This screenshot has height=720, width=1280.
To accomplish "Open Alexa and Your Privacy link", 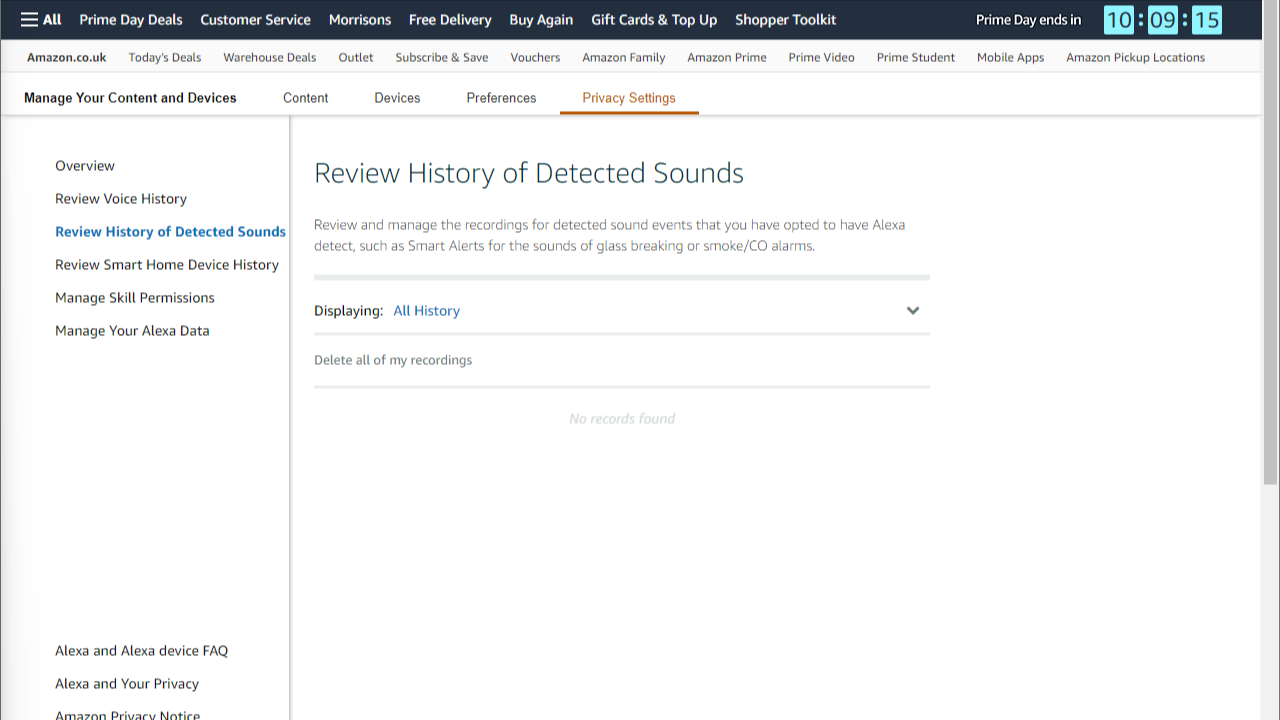I will [127, 684].
